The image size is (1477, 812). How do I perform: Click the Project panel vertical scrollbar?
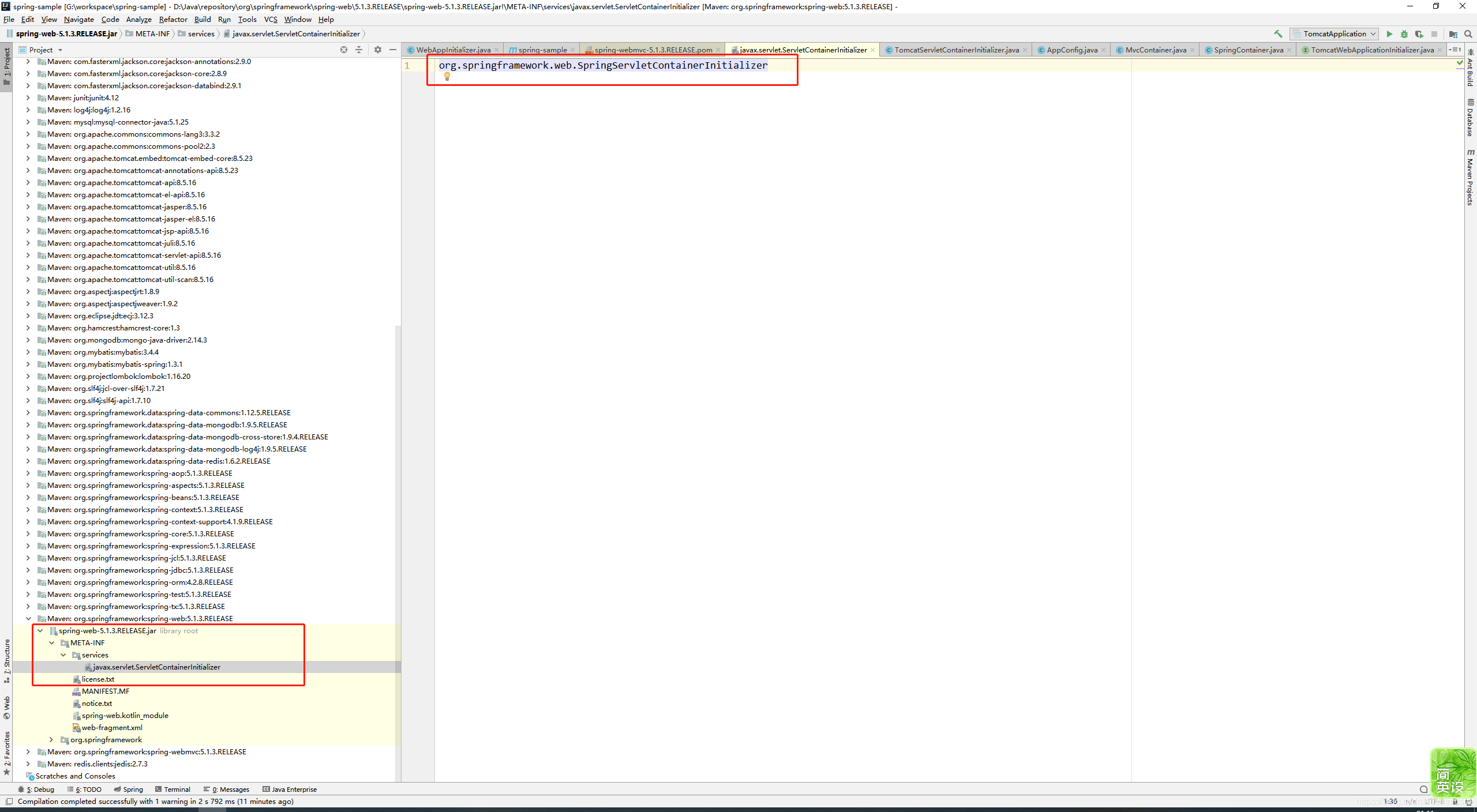(398, 554)
